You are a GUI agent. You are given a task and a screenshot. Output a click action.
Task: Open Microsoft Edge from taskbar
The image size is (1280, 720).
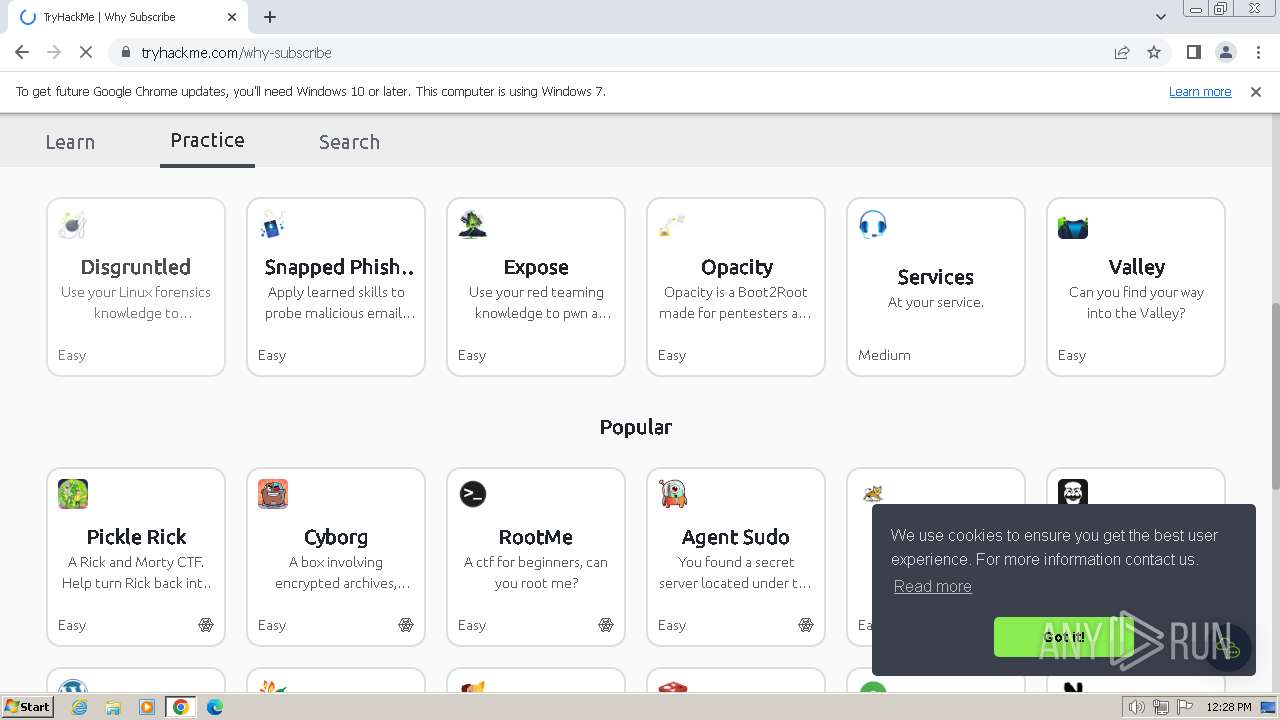click(214, 707)
